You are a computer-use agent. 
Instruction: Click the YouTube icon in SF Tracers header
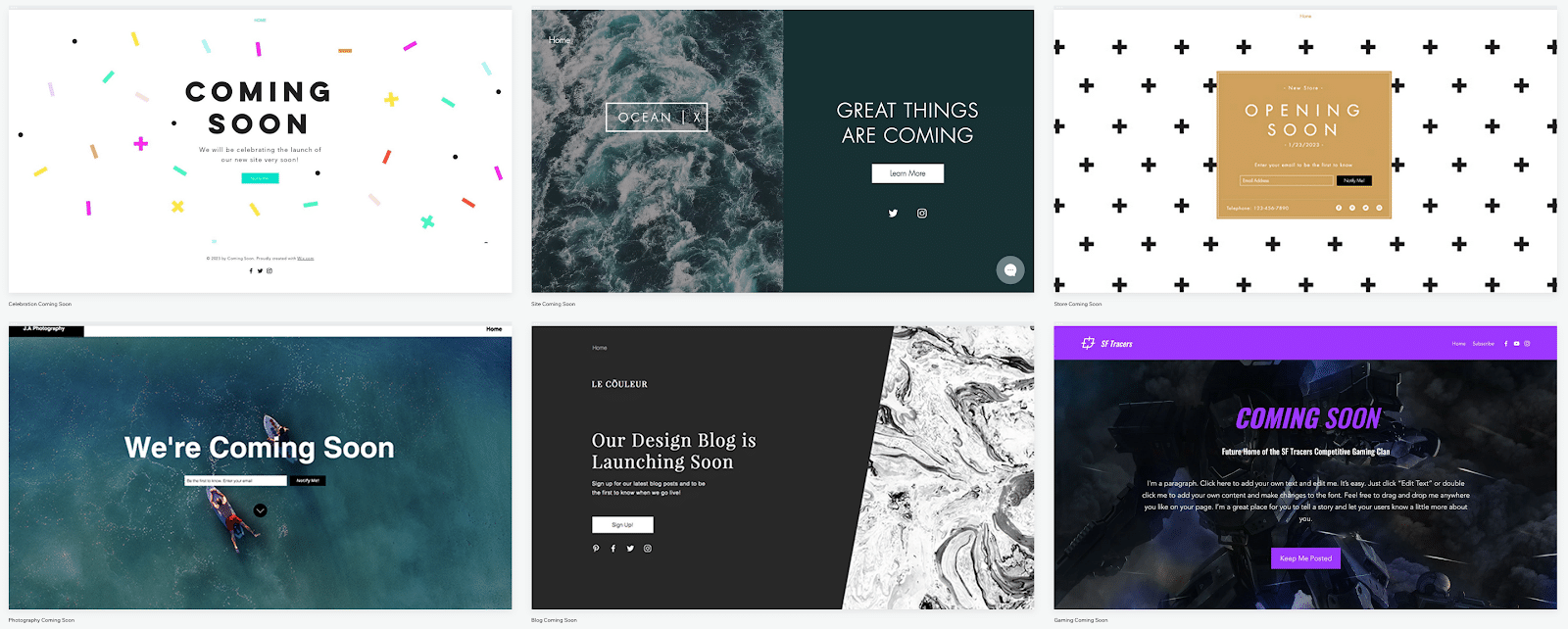click(x=1516, y=344)
